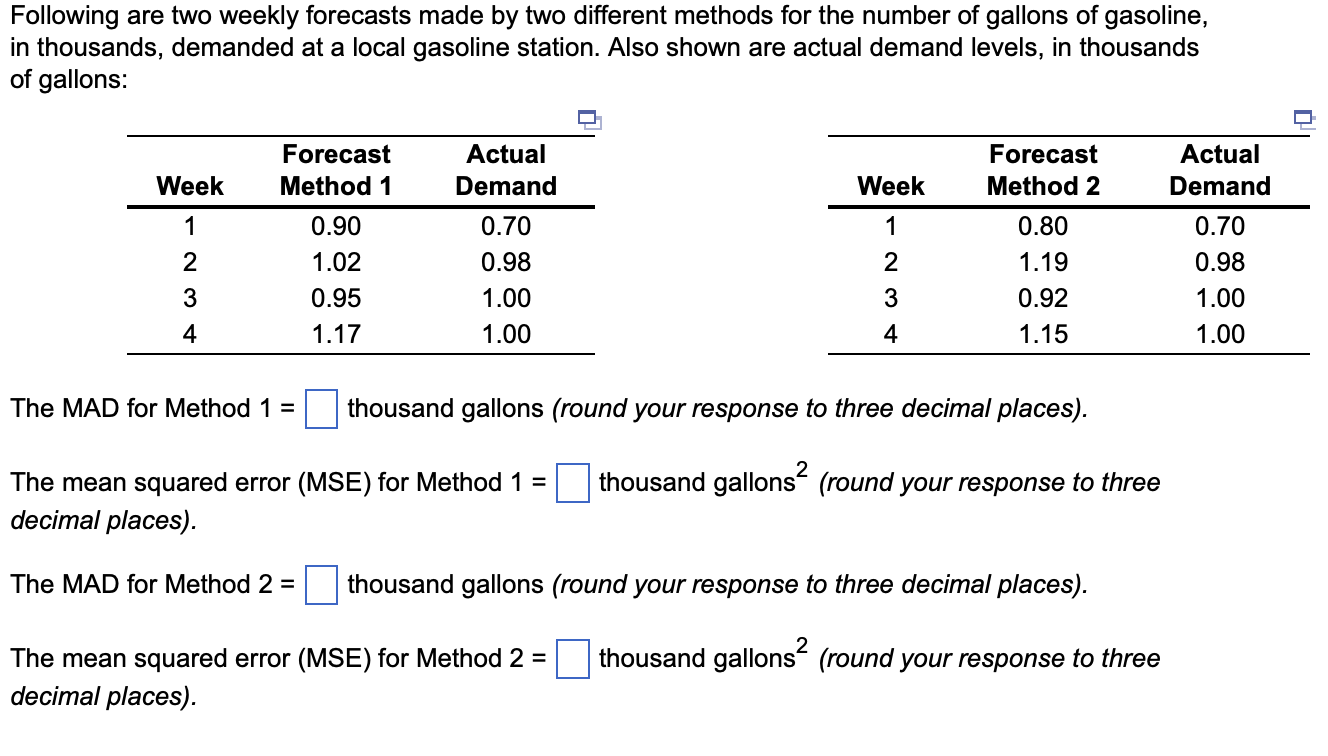This screenshot has height=756, width=1328.
Task: Click the Actual Demand header in right table
Action: pos(1220,170)
